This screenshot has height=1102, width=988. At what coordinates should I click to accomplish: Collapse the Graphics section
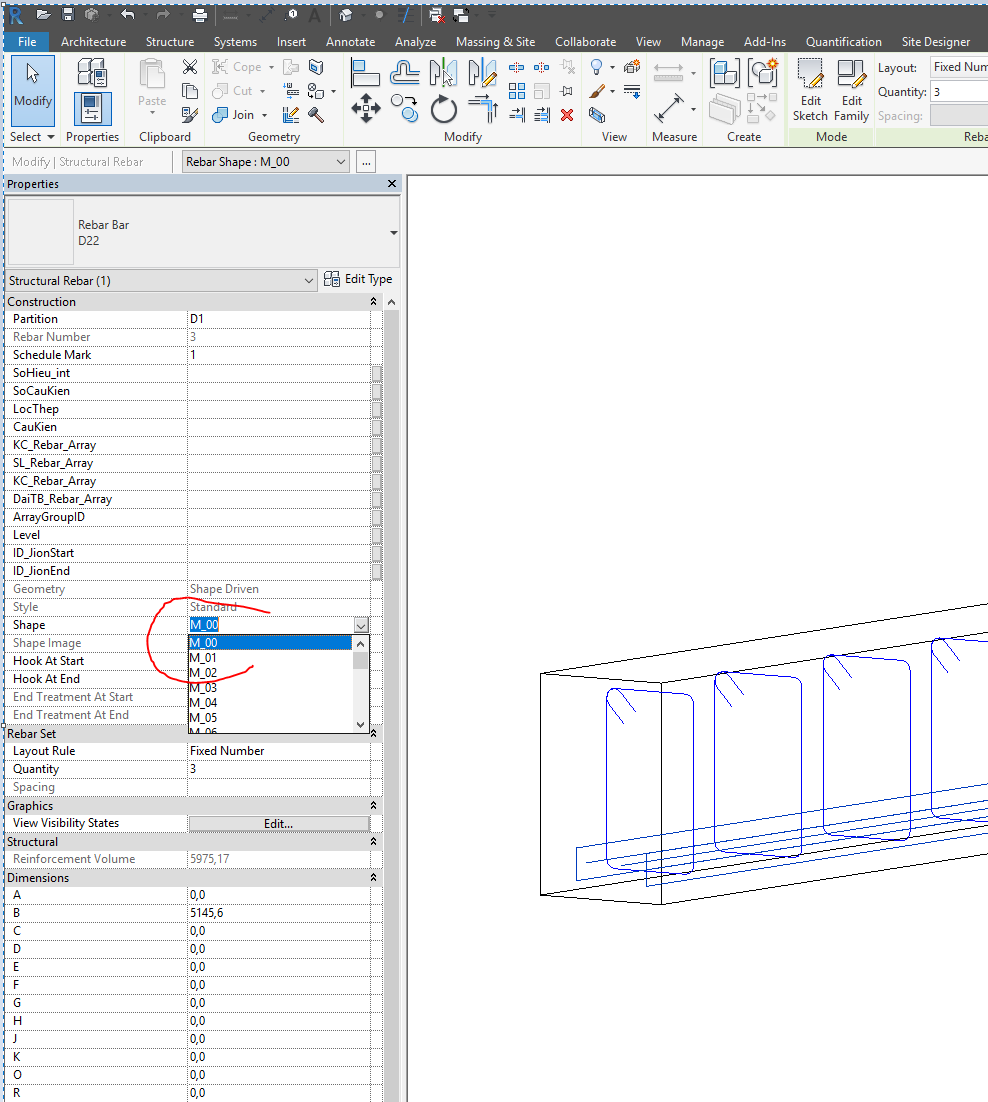373,805
